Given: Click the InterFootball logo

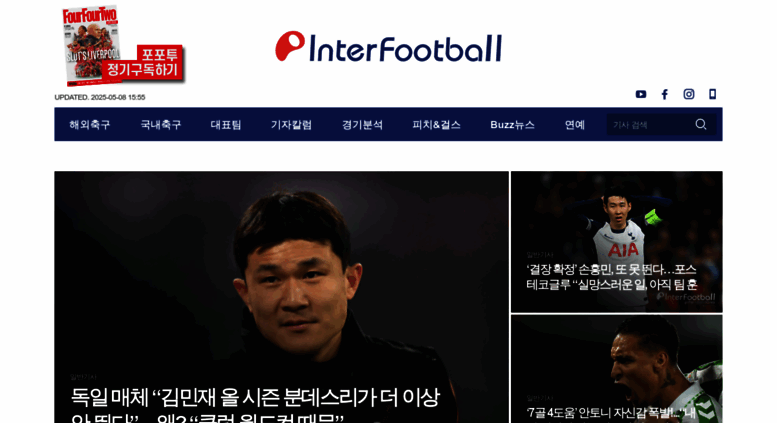Looking at the screenshot, I should 388,47.
